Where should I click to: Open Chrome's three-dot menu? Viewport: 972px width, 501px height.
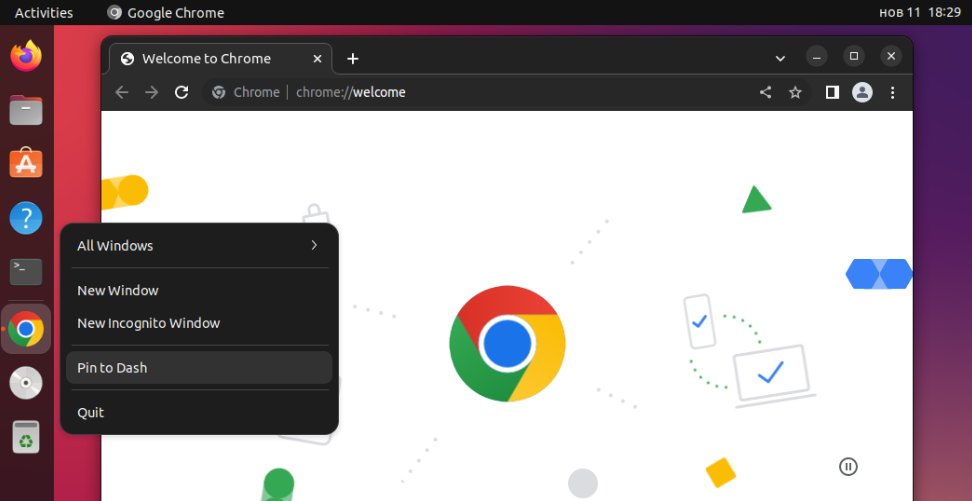(893, 92)
